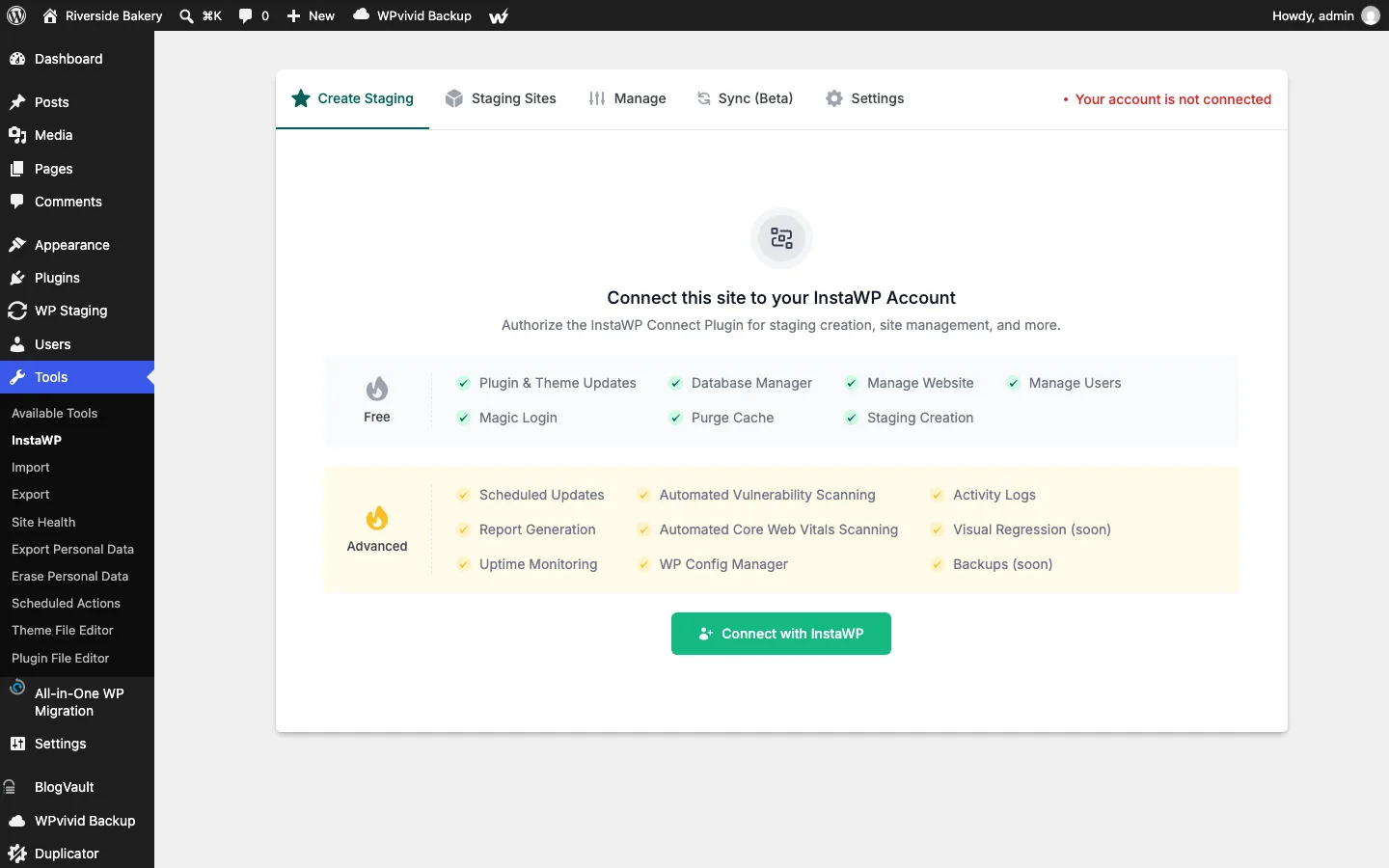The height and width of the screenshot is (868, 1389).
Task: Select the Create Staging tab
Action: (352, 98)
